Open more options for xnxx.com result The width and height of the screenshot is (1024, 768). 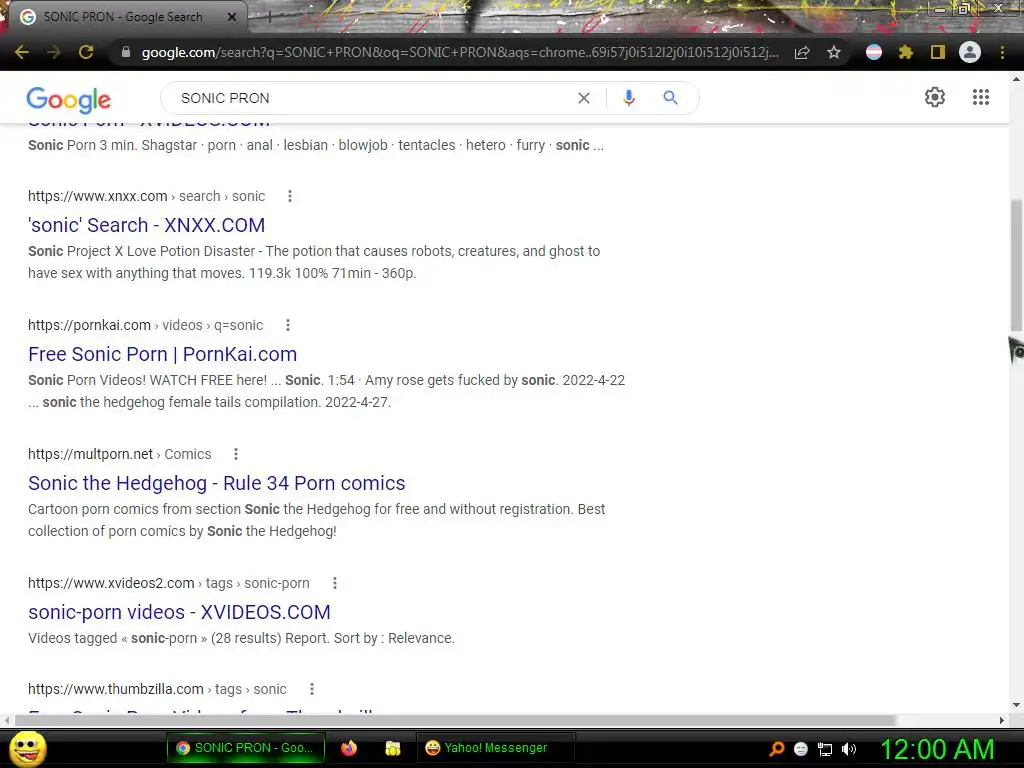tap(290, 196)
